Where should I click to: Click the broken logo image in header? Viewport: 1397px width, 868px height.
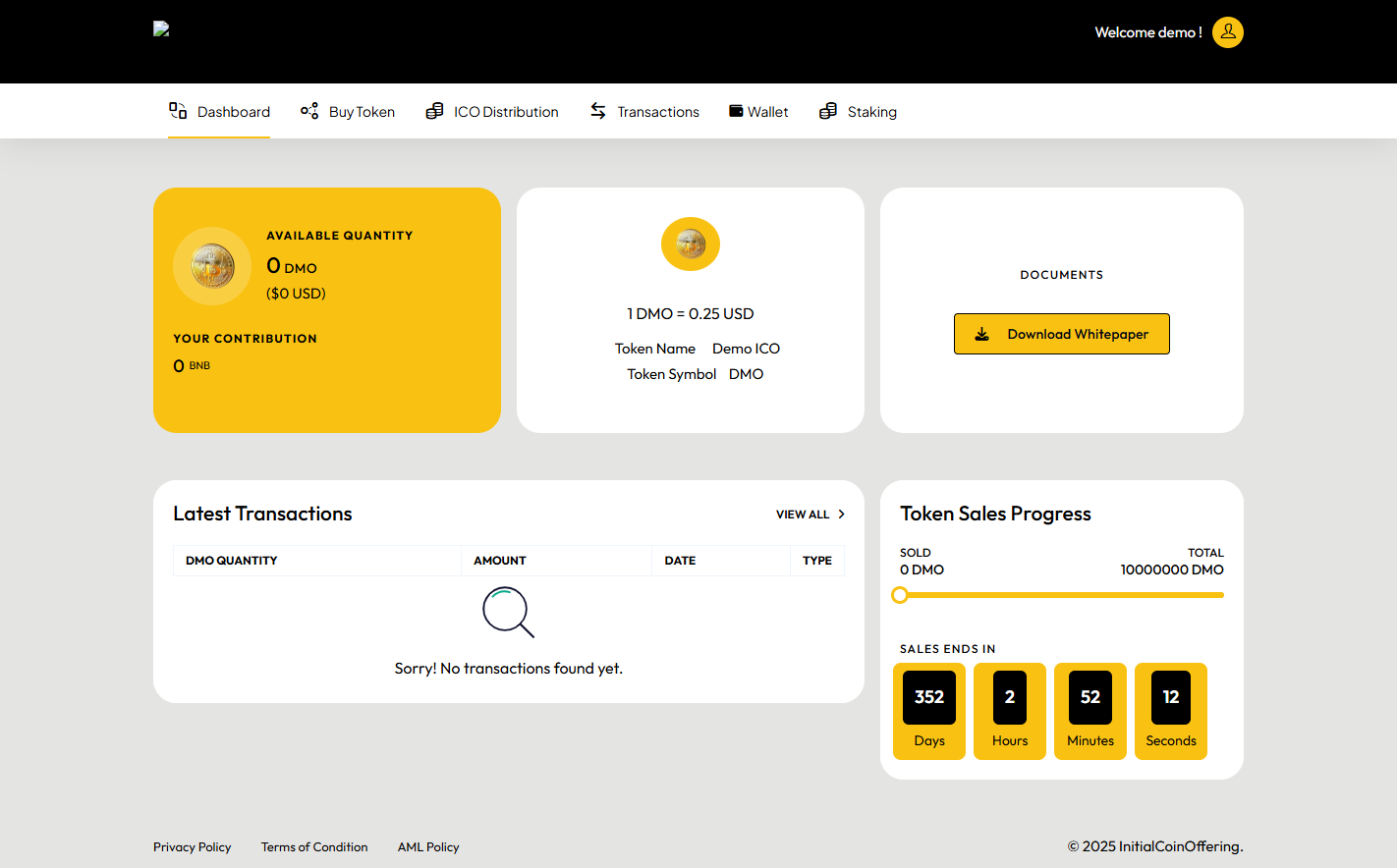(161, 28)
